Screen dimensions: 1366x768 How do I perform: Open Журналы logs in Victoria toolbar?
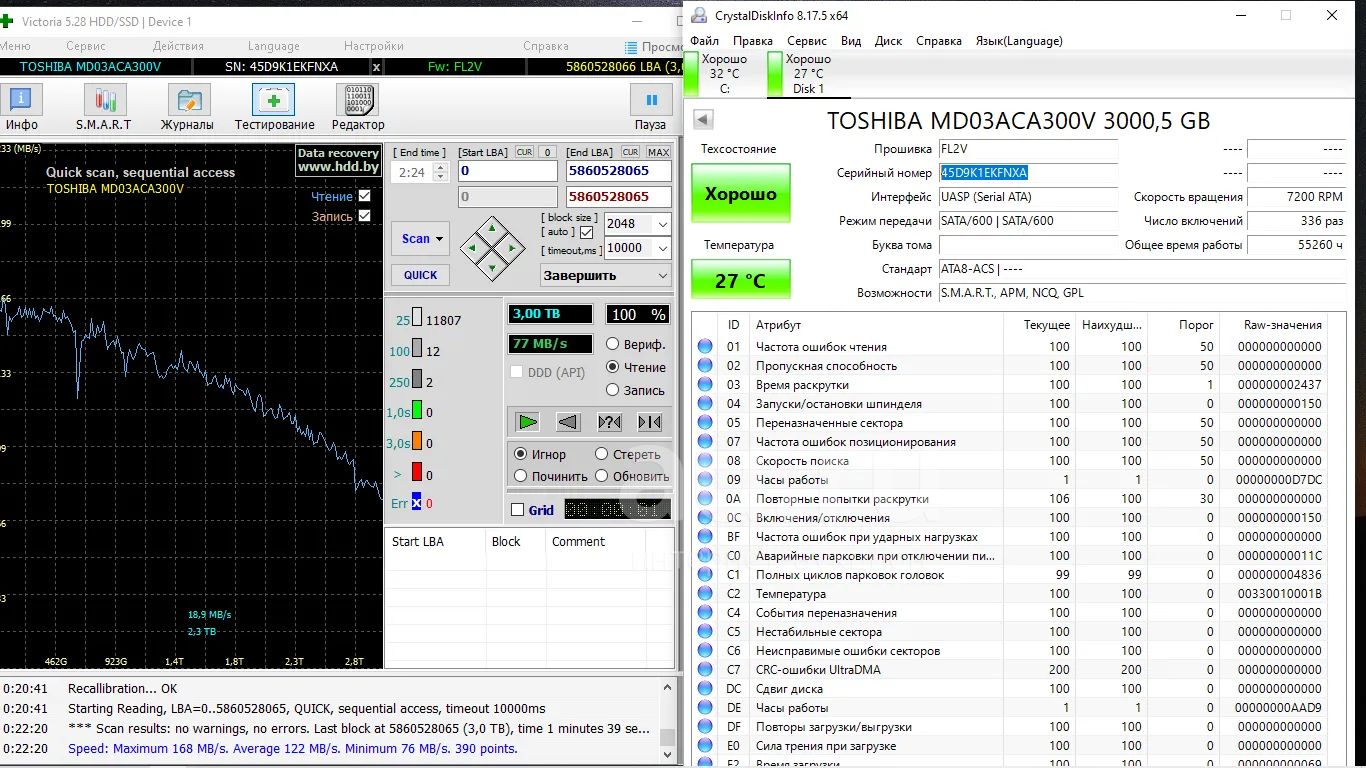188,108
